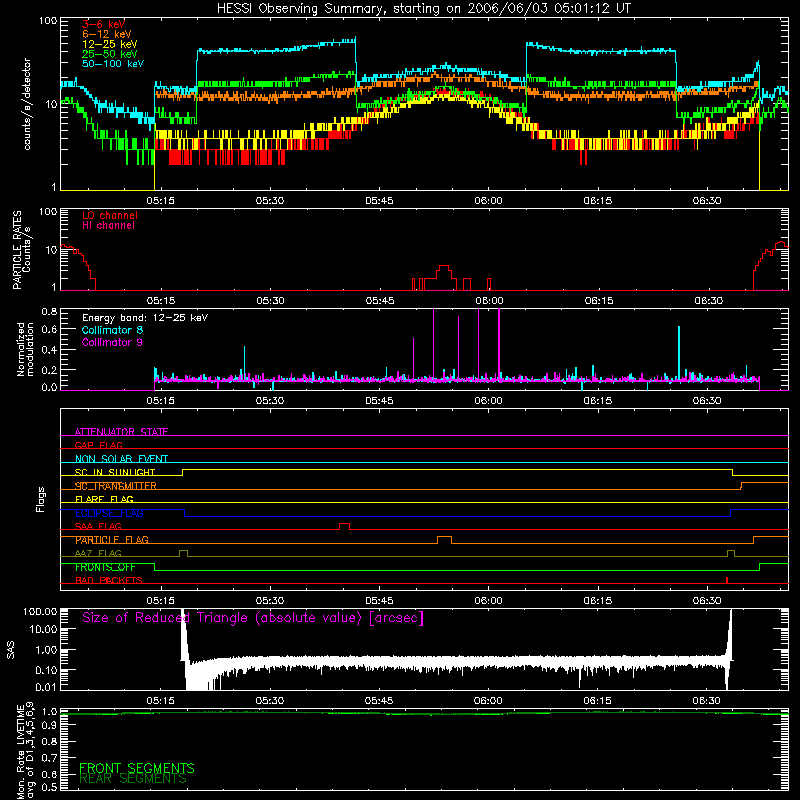Viewport: 800px width, 800px height.
Task: Click 05:15 tick under count rate plot
Action: coord(160,201)
